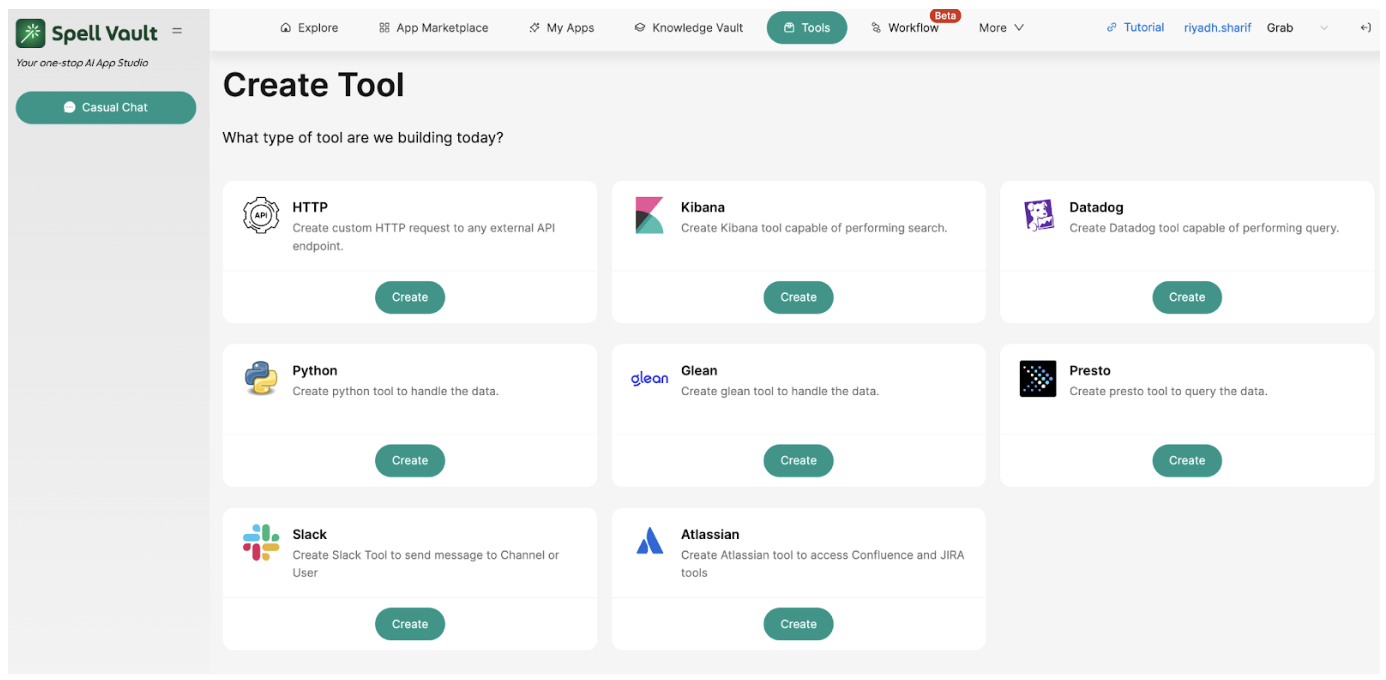Collapse sidebar using the hamburger icon

[x=177, y=31]
